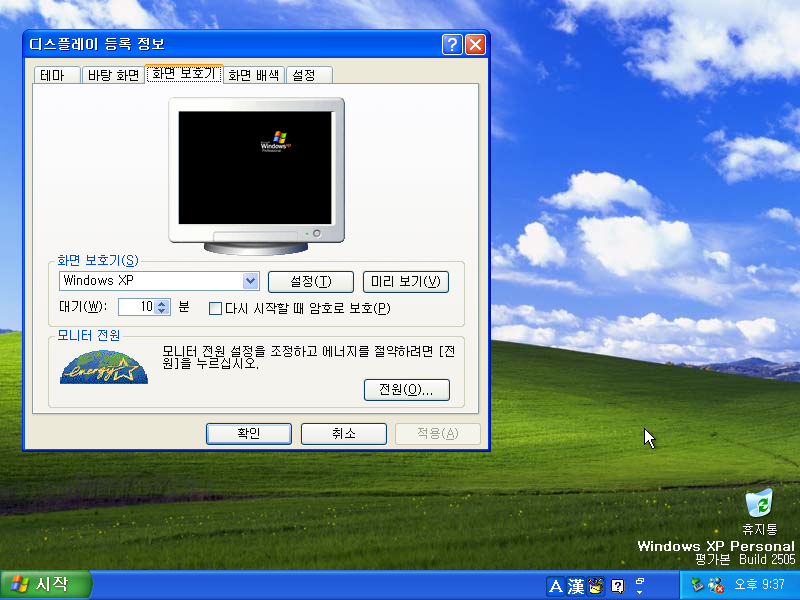Cancel with the 취소 button
800x600 pixels.
click(x=344, y=434)
